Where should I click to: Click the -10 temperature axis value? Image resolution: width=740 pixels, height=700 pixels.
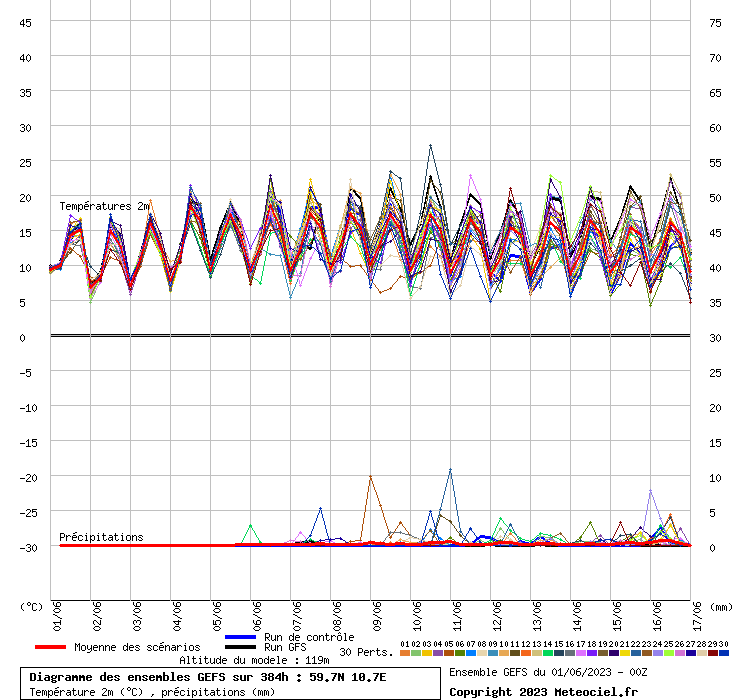coord(28,408)
